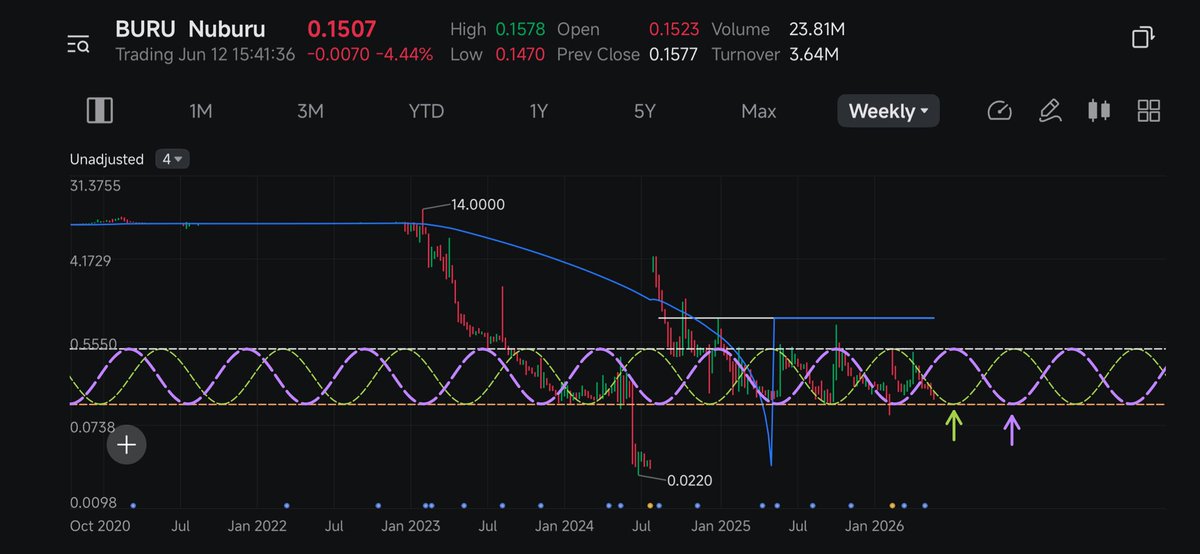Choose the Max range

click(759, 111)
